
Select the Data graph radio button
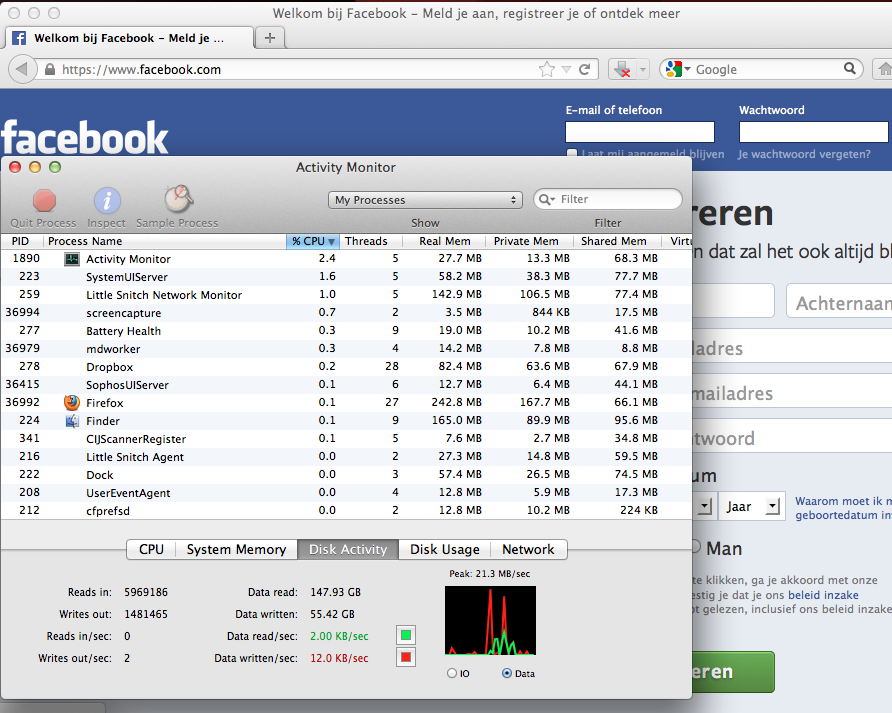click(507, 673)
